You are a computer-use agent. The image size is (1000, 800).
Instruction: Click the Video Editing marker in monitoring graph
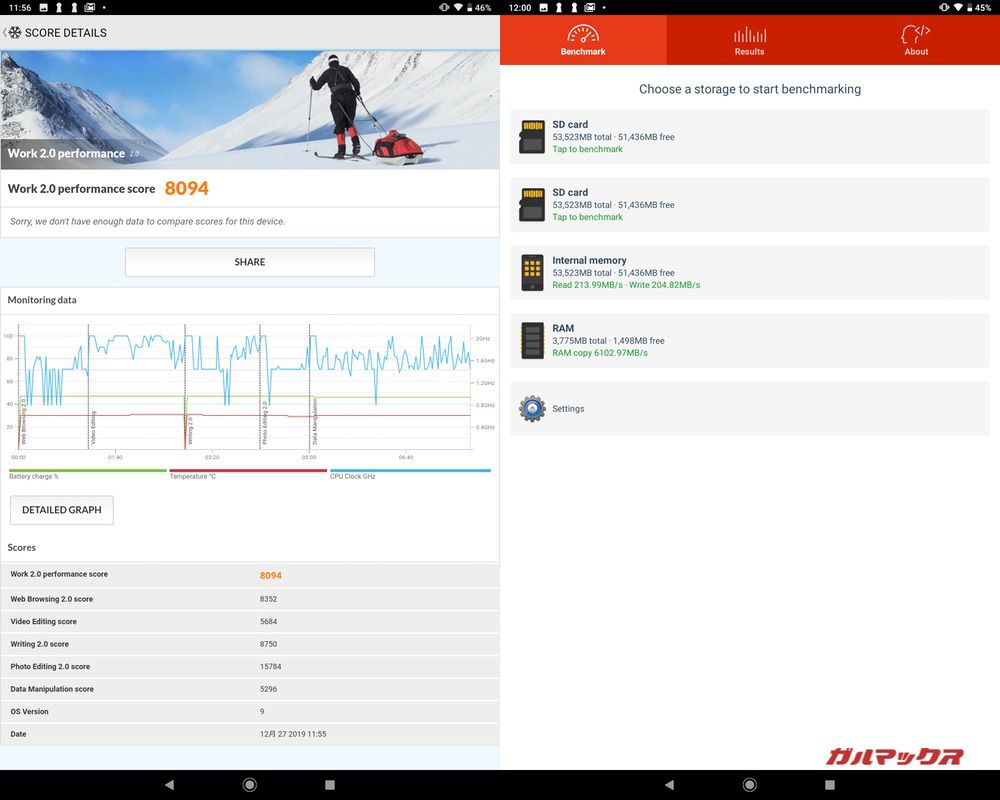[92, 425]
